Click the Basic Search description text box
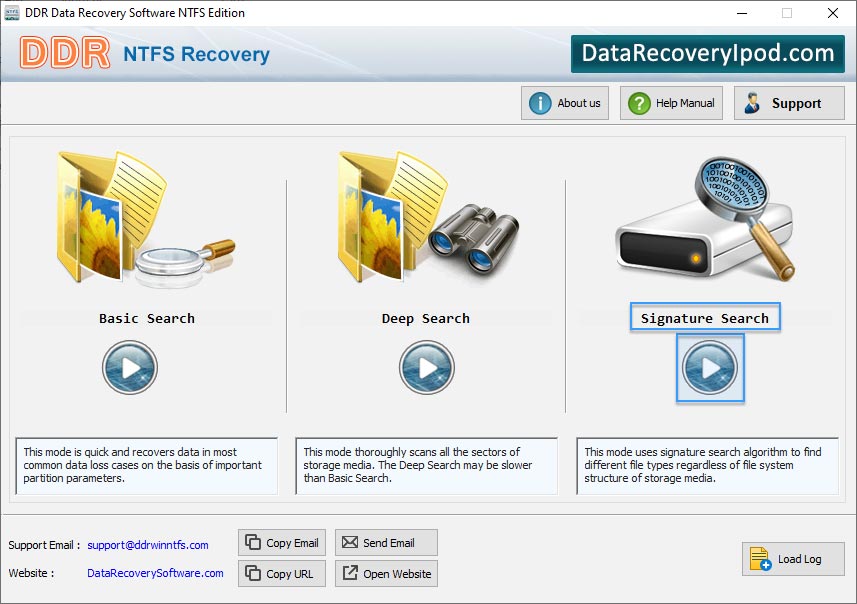The height and width of the screenshot is (604, 857). (146, 466)
